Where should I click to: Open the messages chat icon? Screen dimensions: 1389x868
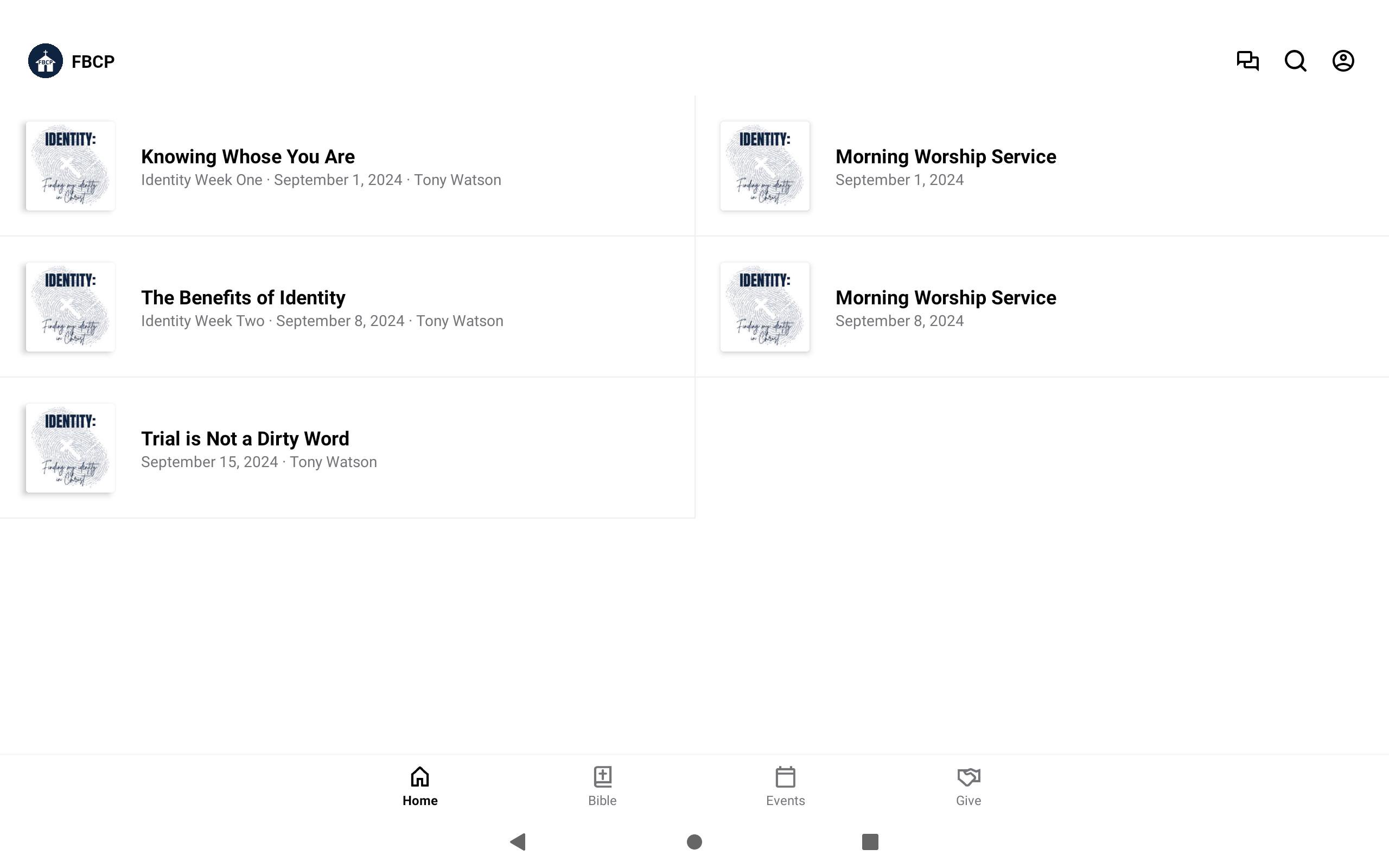(1247, 61)
